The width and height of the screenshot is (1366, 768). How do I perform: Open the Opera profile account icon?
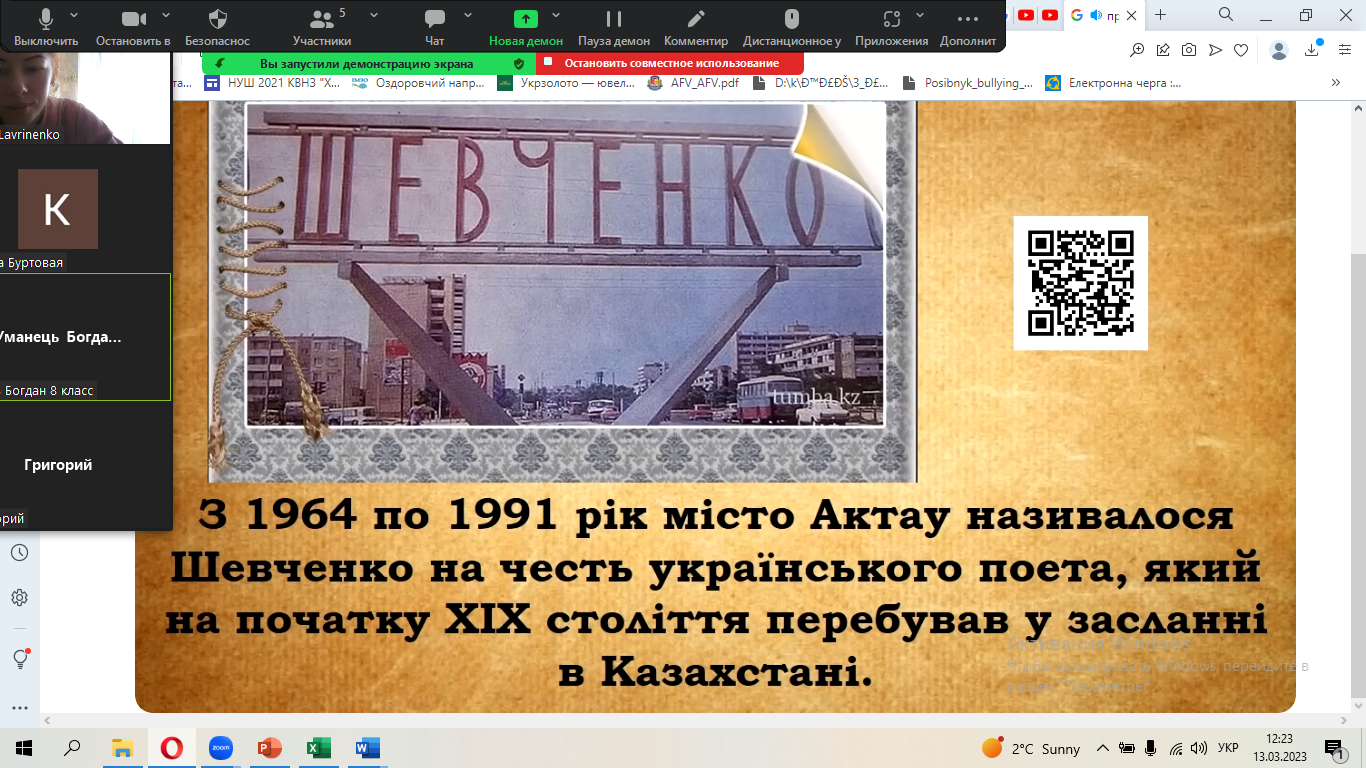[x=1279, y=50]
